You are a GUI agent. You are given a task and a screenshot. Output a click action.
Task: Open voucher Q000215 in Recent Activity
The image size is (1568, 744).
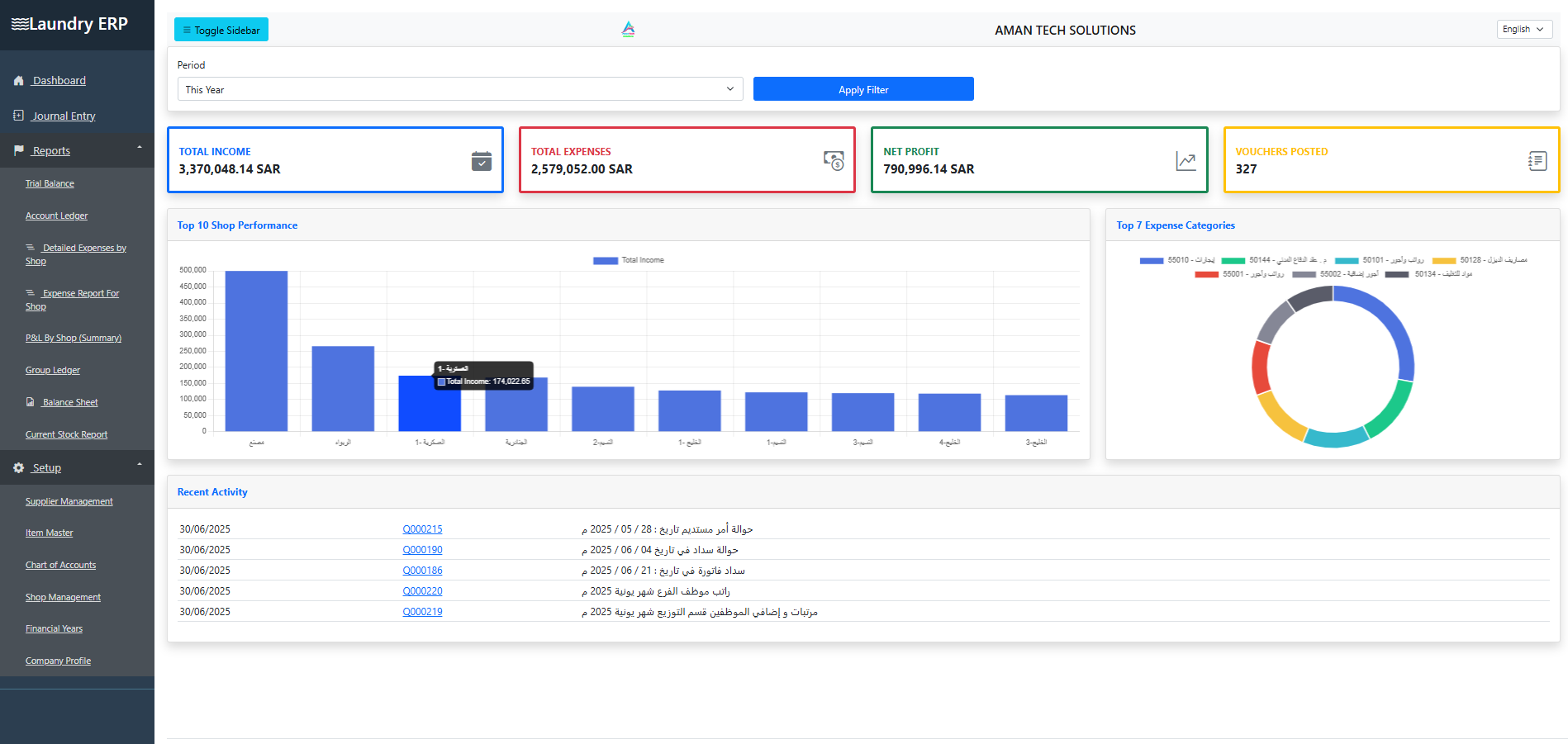click(422, 528)
